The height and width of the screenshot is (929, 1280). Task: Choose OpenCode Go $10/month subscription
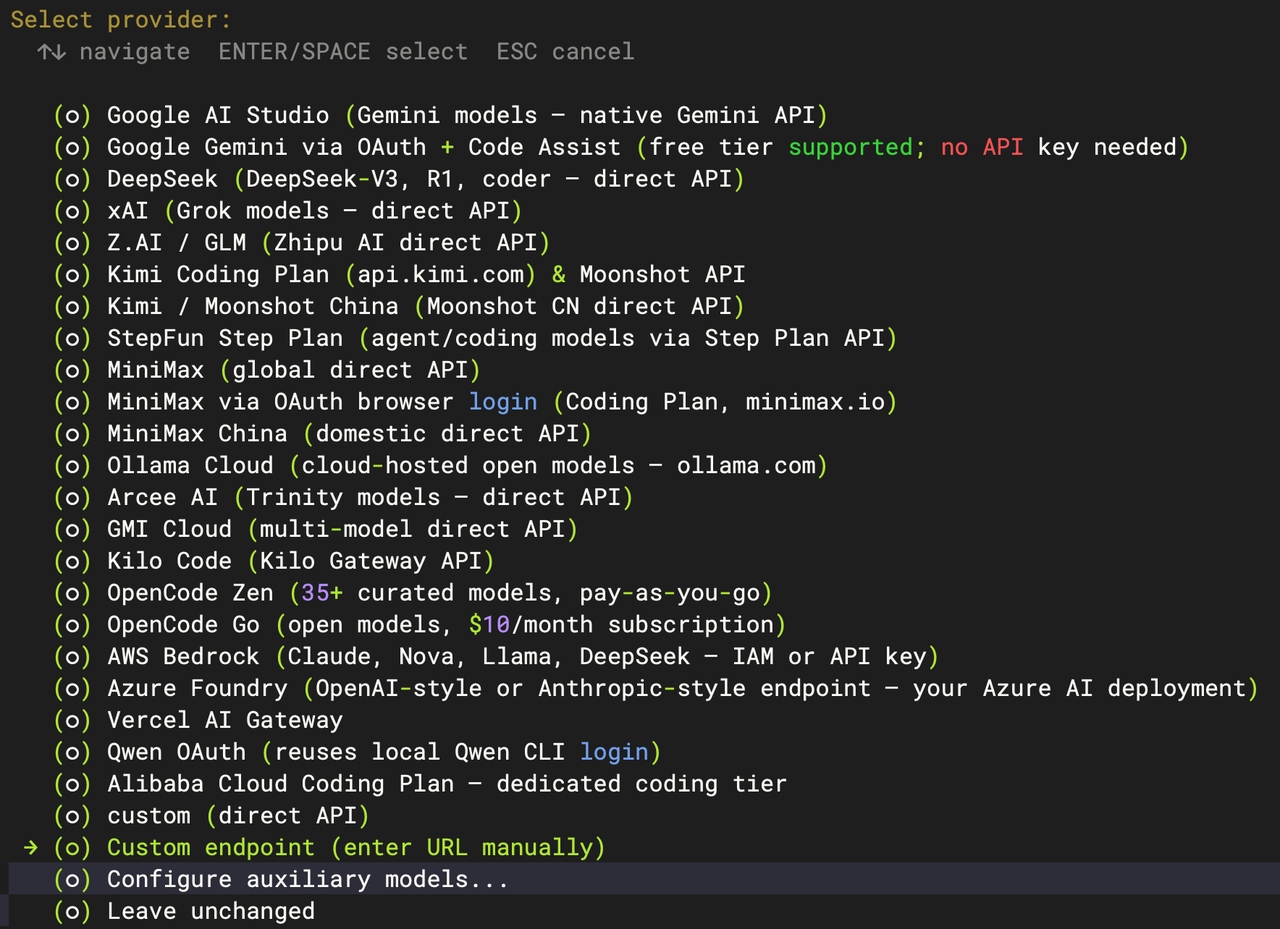420,627
